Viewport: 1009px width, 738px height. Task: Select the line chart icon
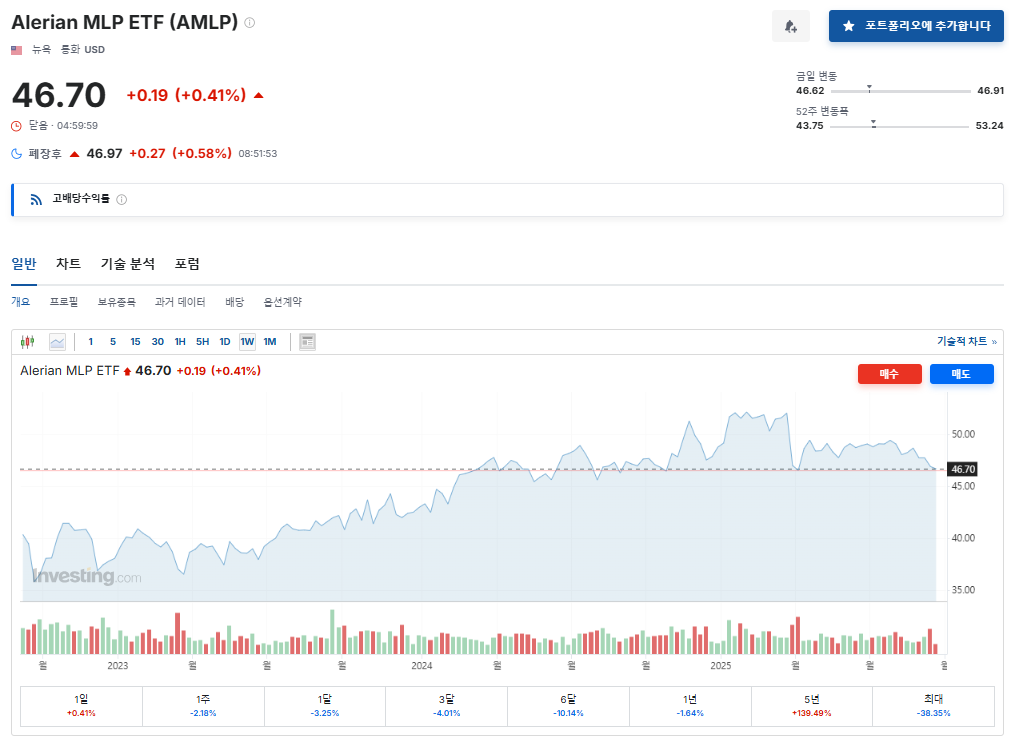point(57,341)
